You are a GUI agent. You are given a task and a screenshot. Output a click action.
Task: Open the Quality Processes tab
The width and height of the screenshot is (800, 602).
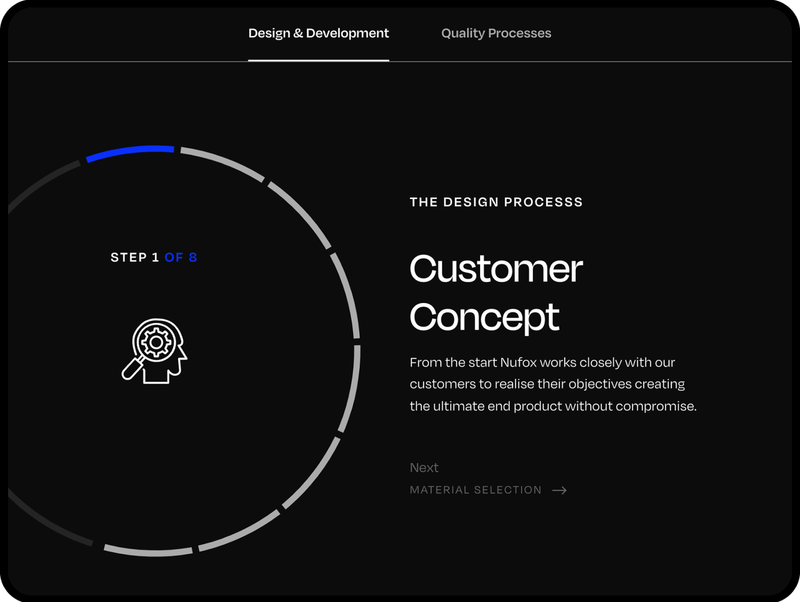(496, 33)
